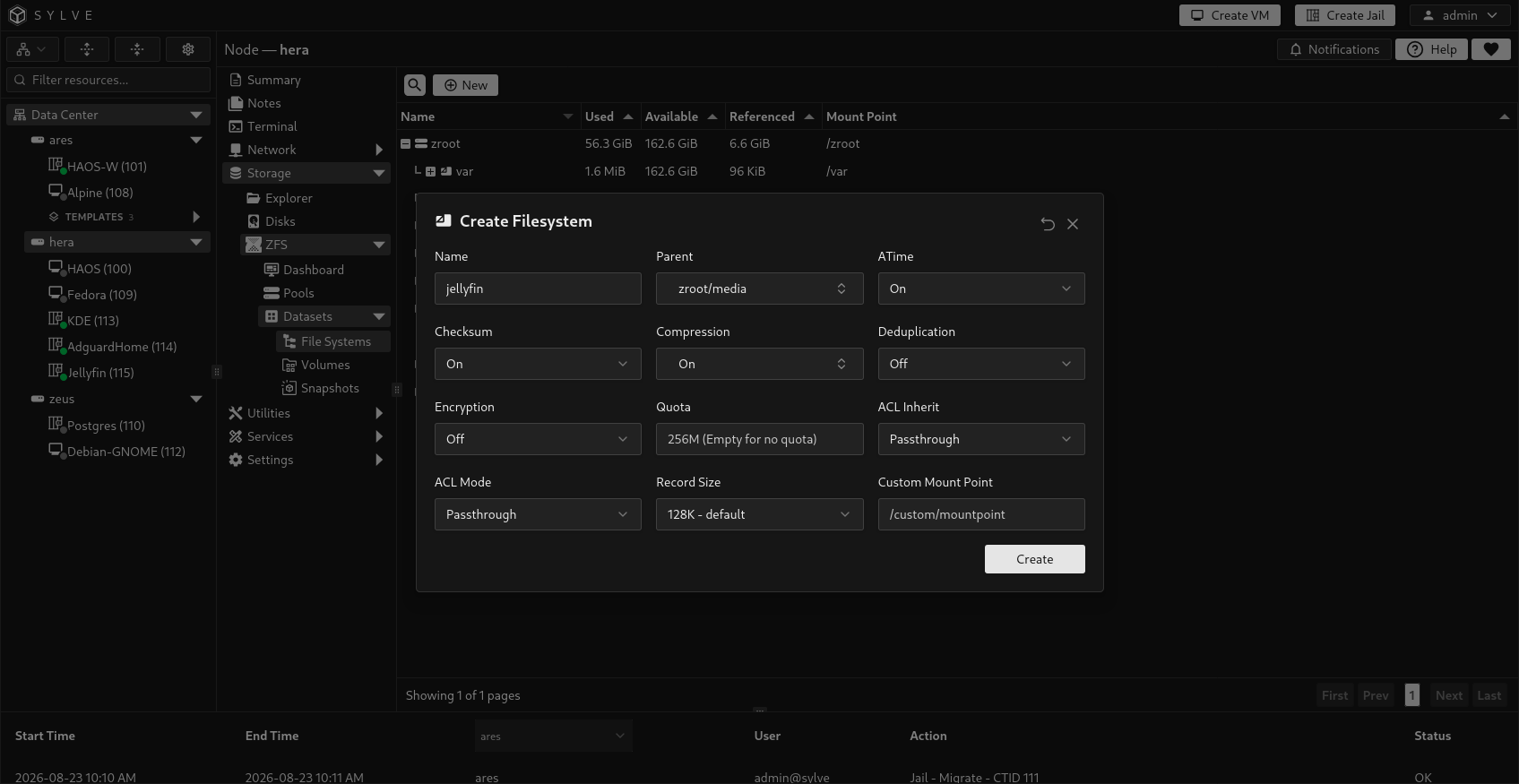Expand the Services menu
The height and width of the screenshot is (784, 1519).
click(x=306, y=436)
